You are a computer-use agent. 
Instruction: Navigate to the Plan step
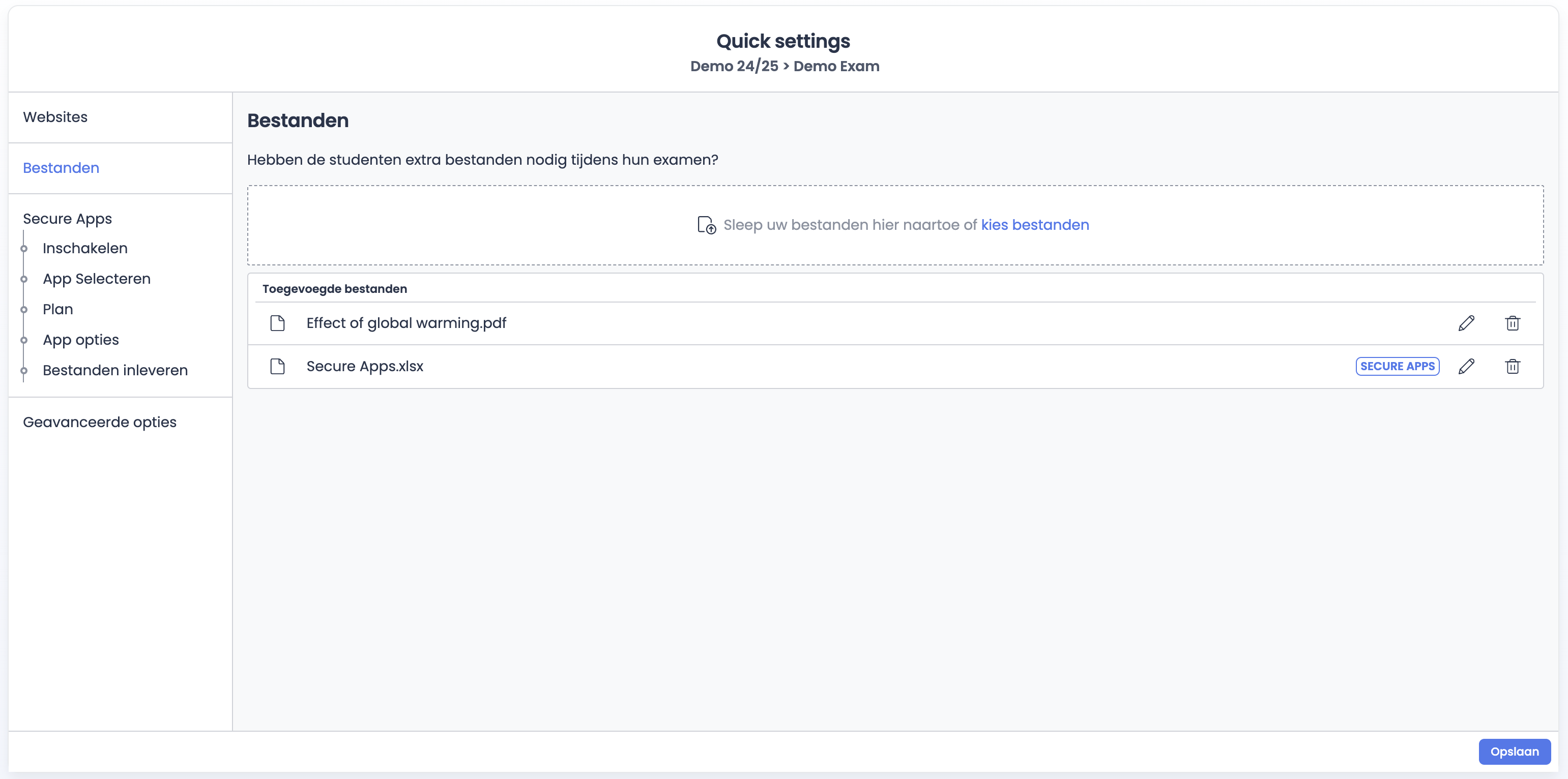[x=58, y=309]
